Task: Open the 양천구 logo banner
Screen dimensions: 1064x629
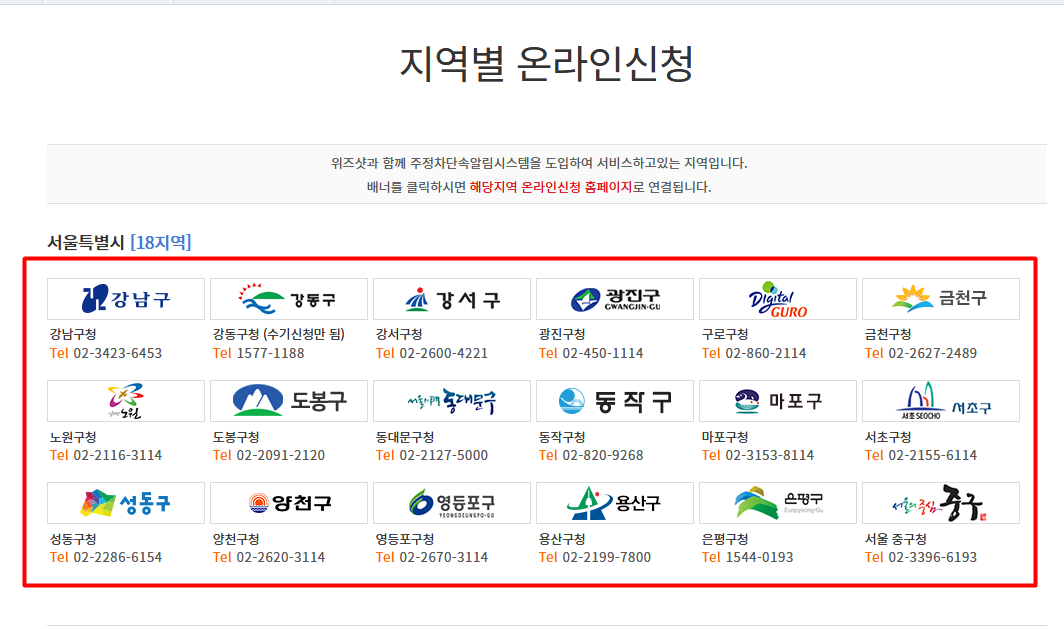Action: point(288,503)
